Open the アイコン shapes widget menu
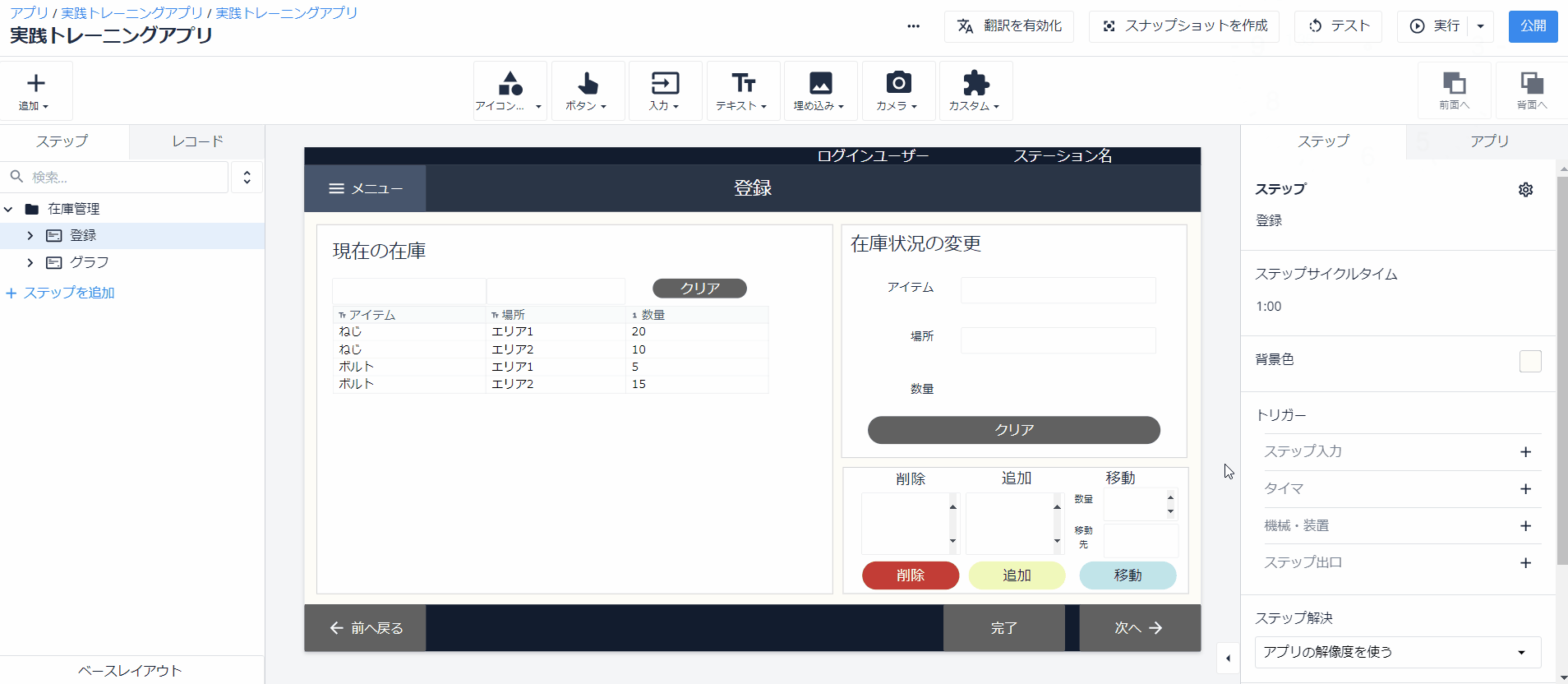This screenshot has height=684, width=1568. [510, 90]
